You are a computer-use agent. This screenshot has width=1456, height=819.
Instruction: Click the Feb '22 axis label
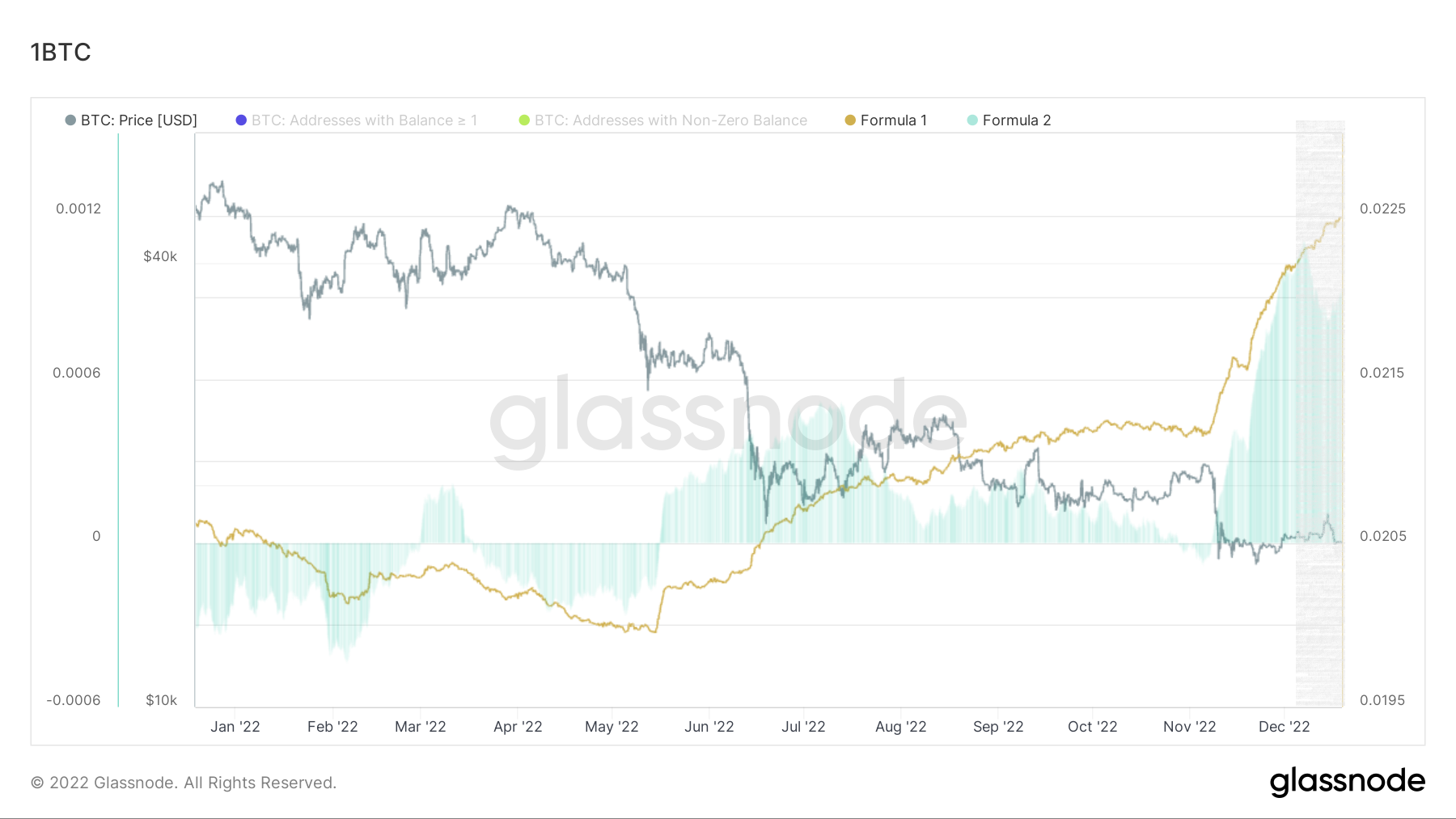point(332,727)
